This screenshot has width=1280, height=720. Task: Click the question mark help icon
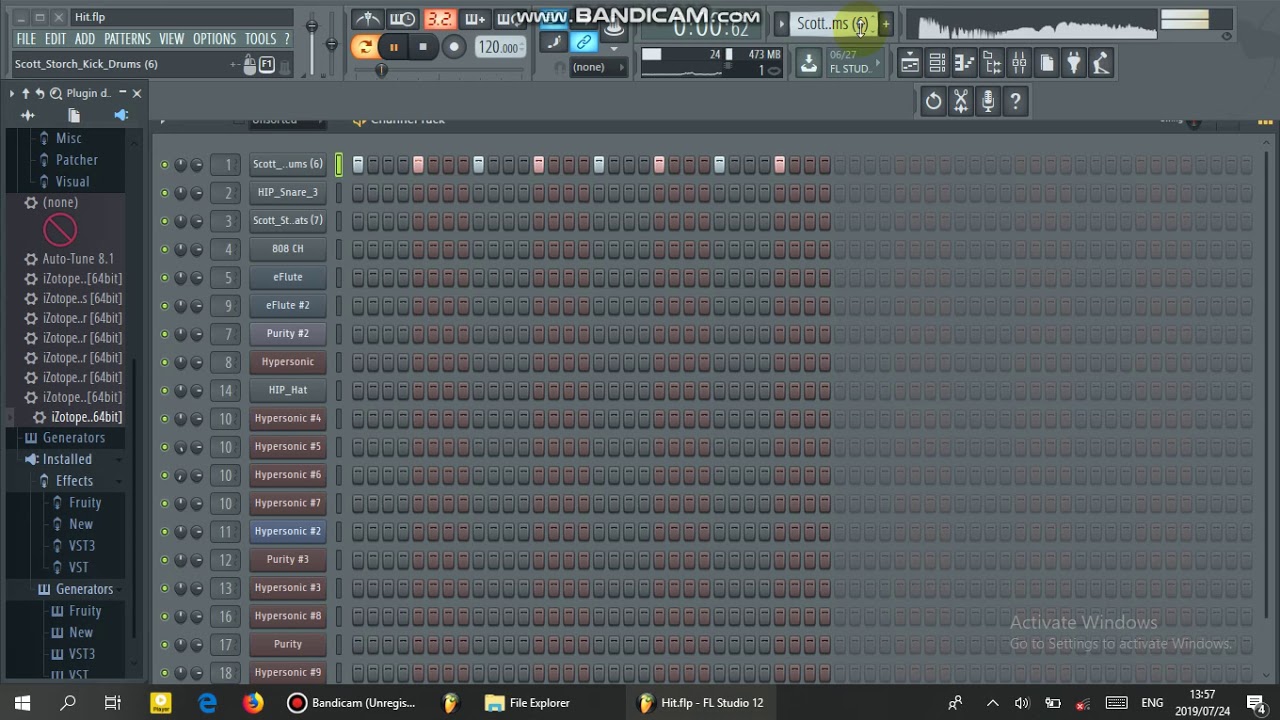pyautogui.click(x=1015, y=101)
